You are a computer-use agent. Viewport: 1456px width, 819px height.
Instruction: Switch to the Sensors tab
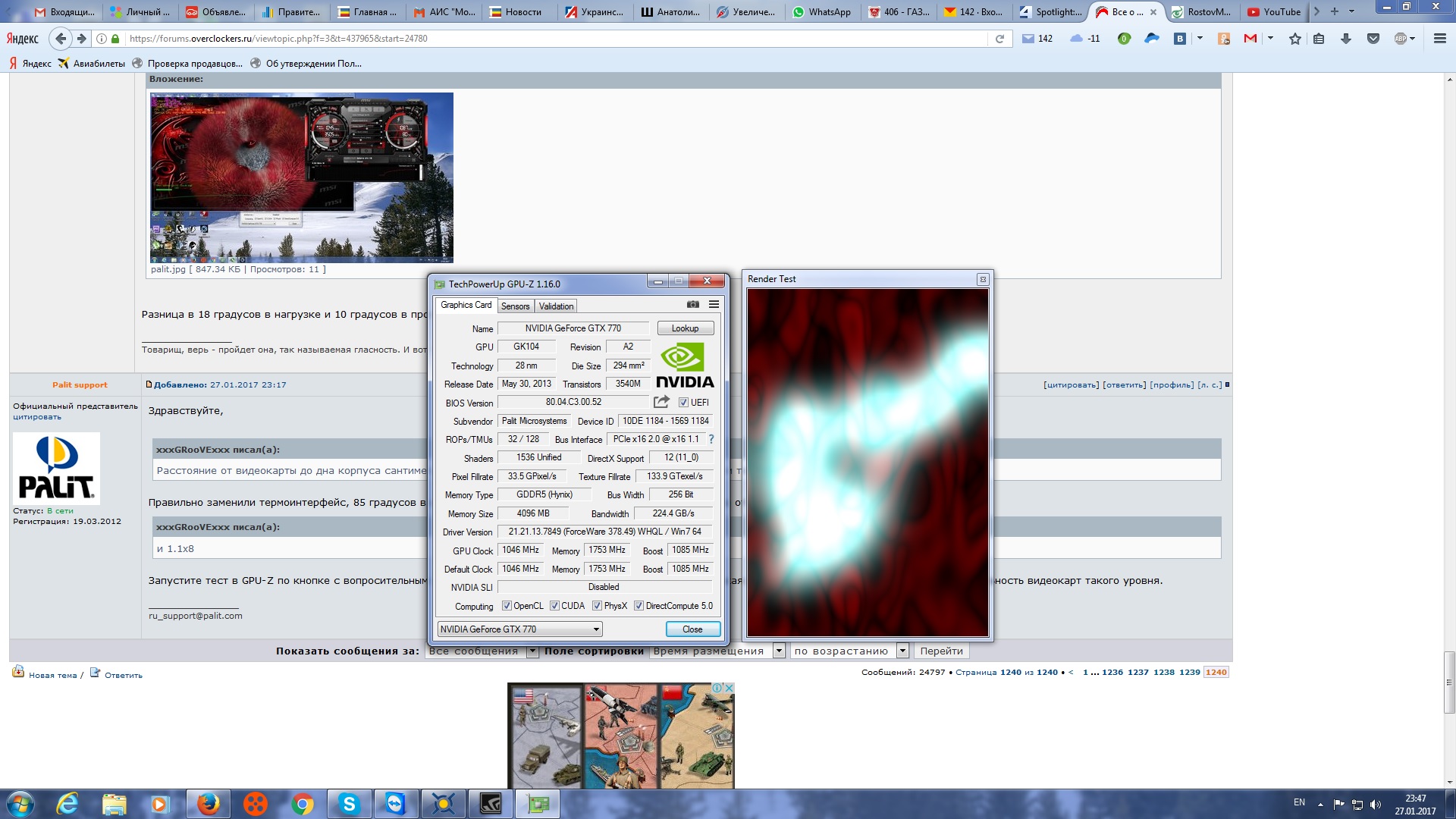[x=515, y=306]
